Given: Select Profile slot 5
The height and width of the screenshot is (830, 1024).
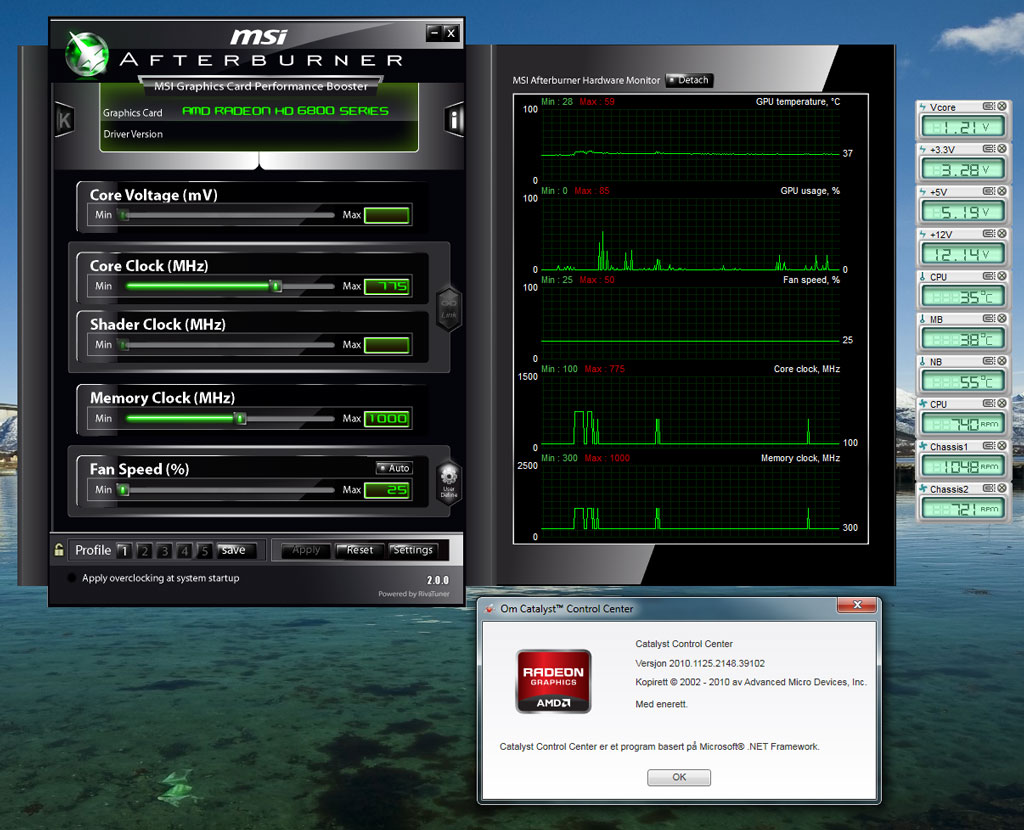Looking at the screenshot, I should click(204, 551).
